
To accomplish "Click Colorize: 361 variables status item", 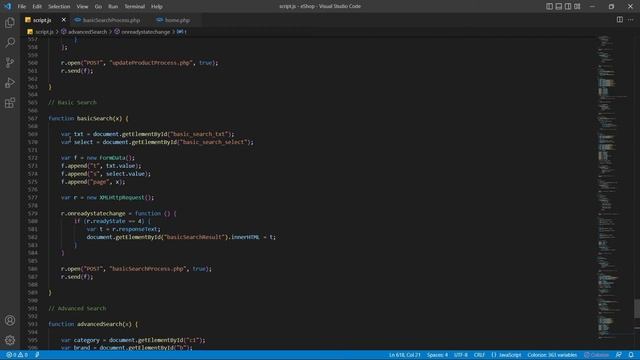I will coord(552,355).
